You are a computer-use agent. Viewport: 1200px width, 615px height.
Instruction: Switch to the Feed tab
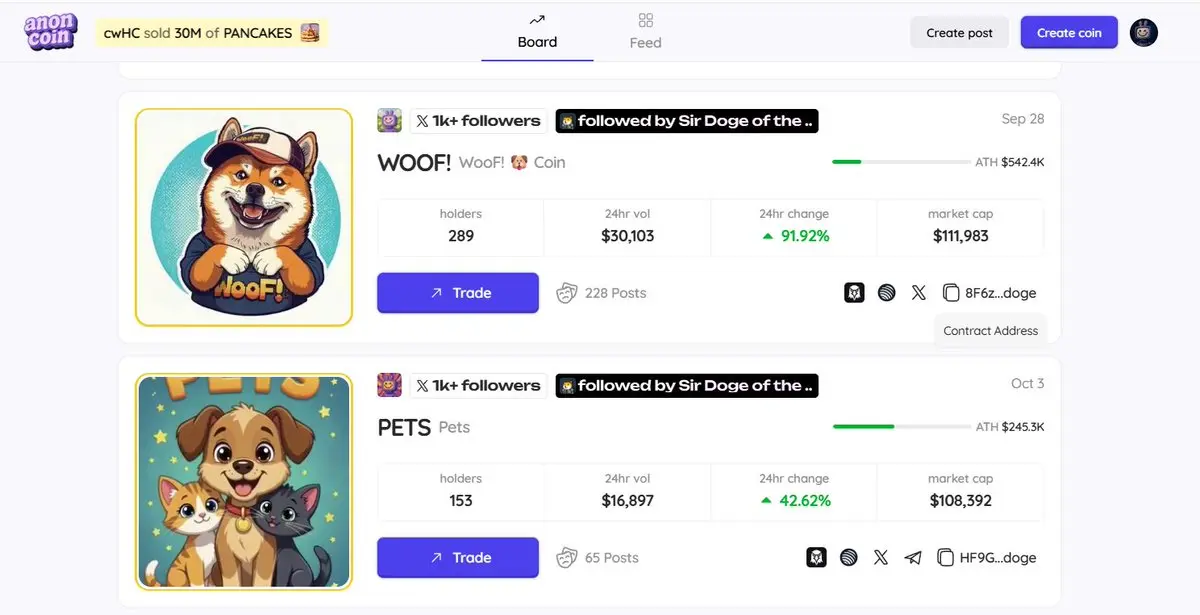[645, 32]
